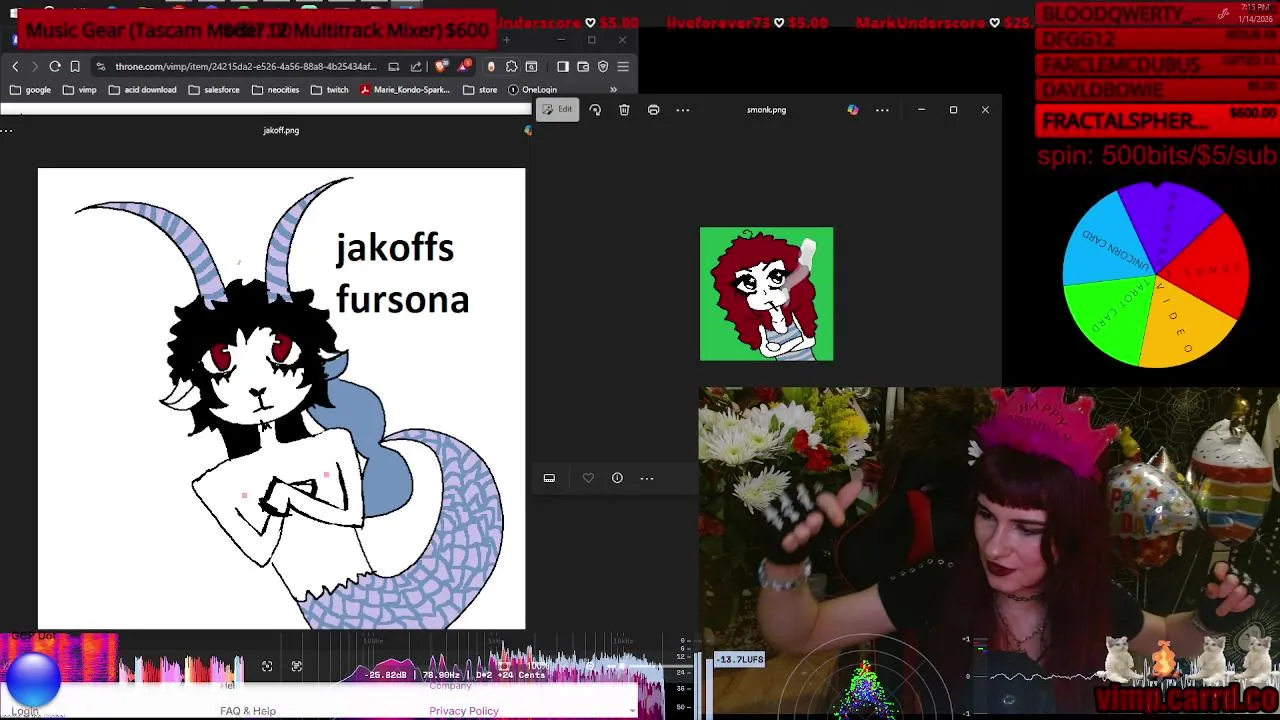Delete smonk.png with trash icon
The height and width of the screenshot is (720, 1280).
[624, 110]
